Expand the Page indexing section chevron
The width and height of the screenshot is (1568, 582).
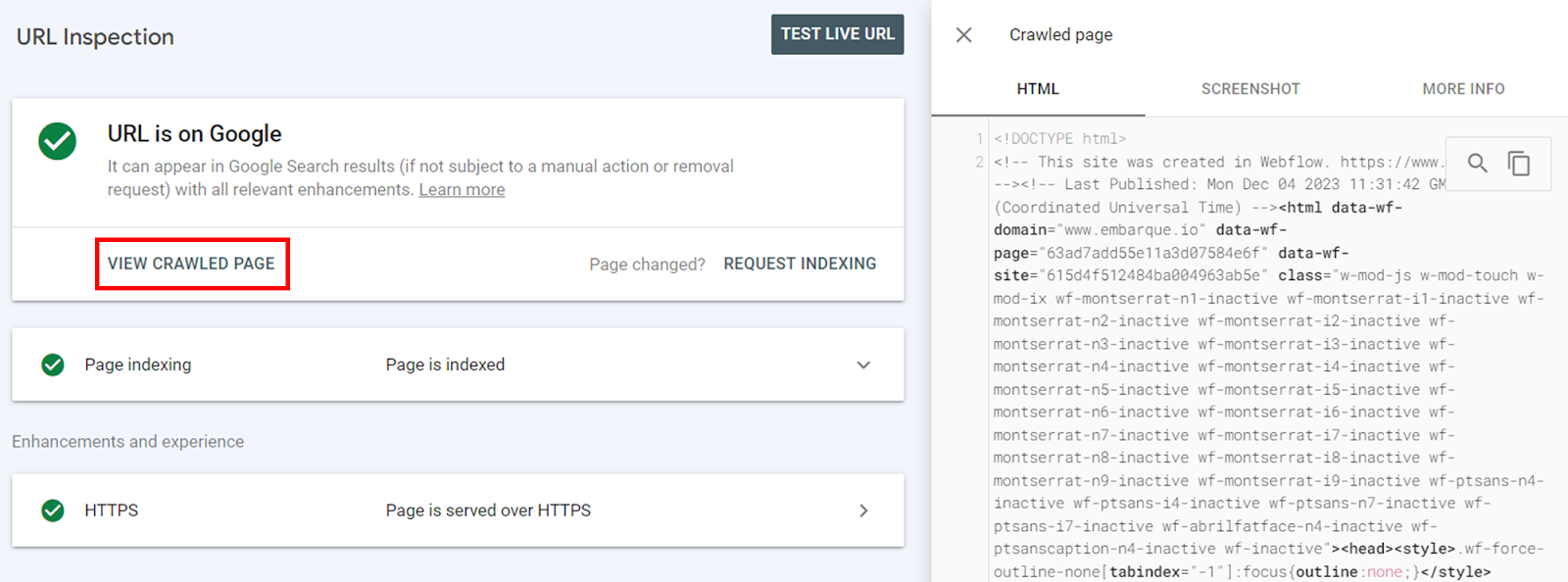(863, 364)
